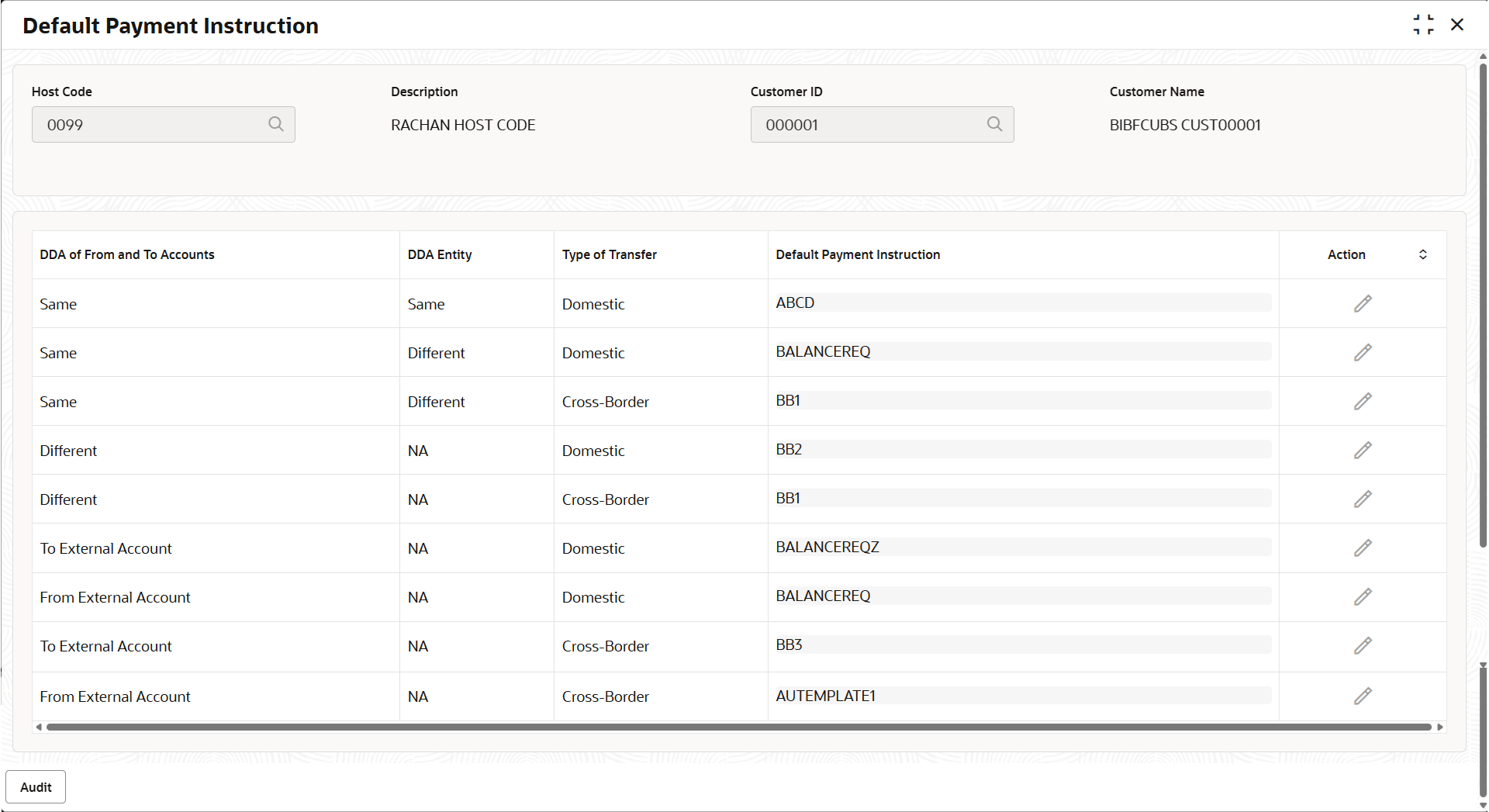
Task: Search using the Customer ID lookup icon
Action: [994, 124]
